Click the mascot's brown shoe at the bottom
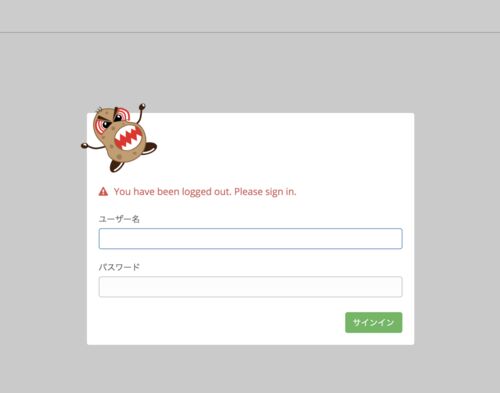 (115, 166)
